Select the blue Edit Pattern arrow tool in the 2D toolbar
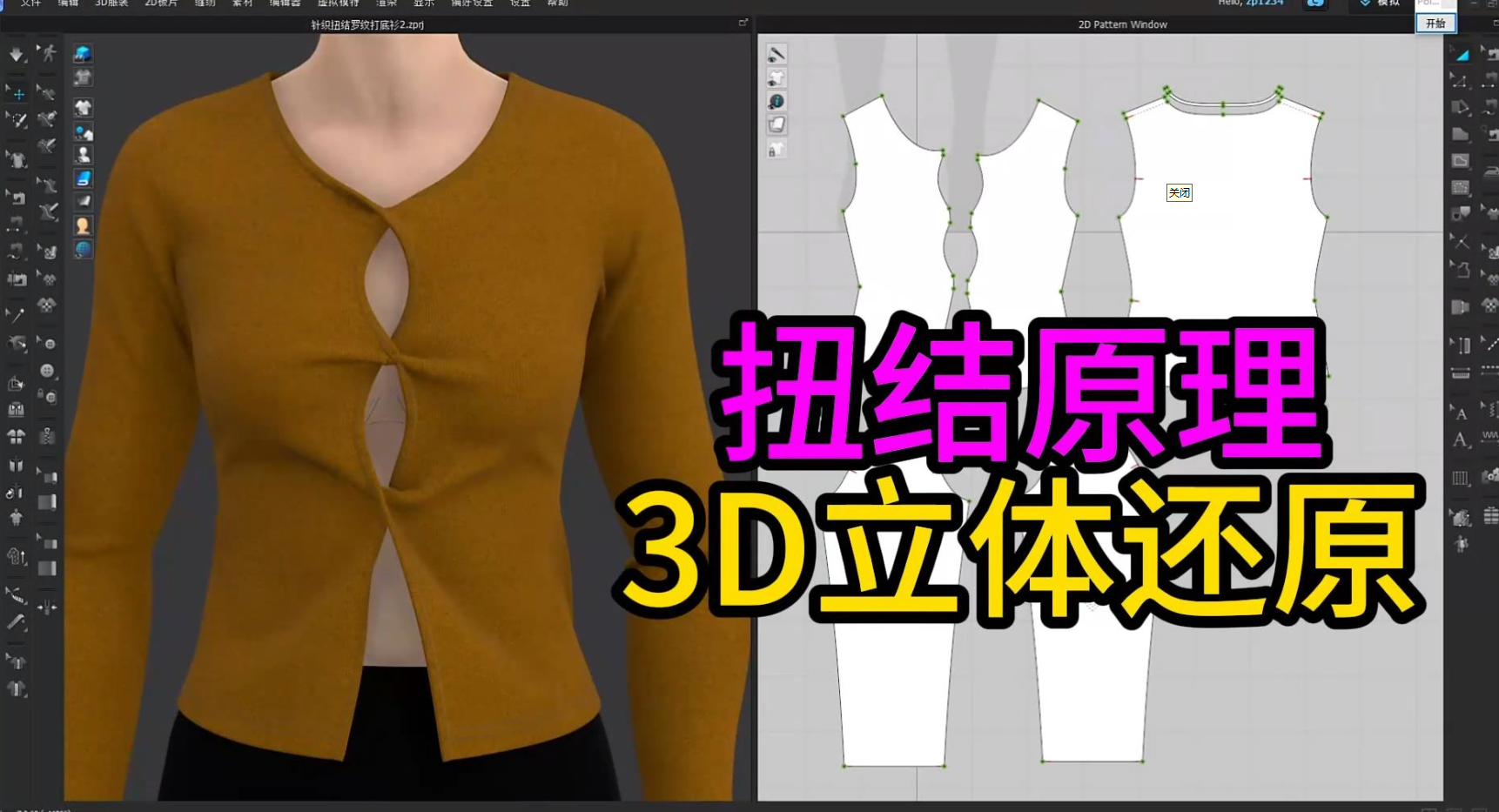This screenshot has height=812, width=1499. [x=1461, y=53]
